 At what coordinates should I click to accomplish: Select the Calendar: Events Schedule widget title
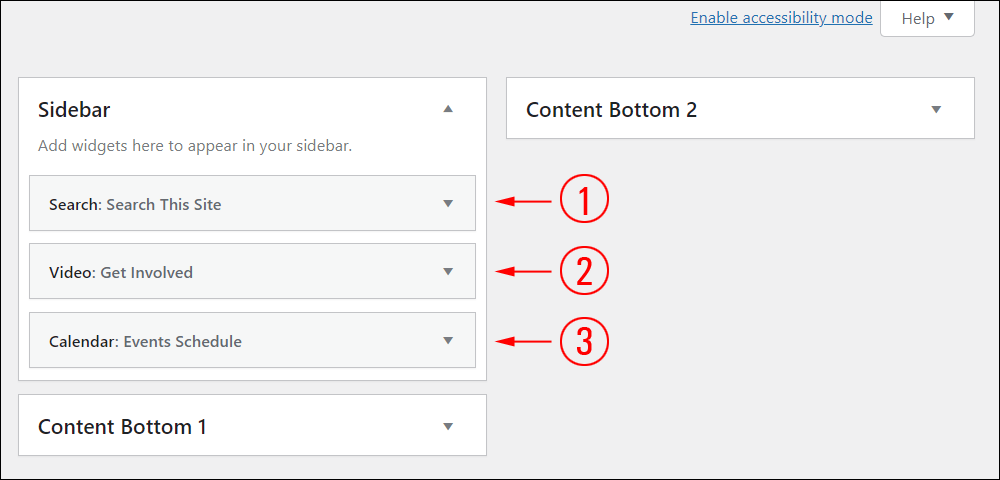(145, 342)
